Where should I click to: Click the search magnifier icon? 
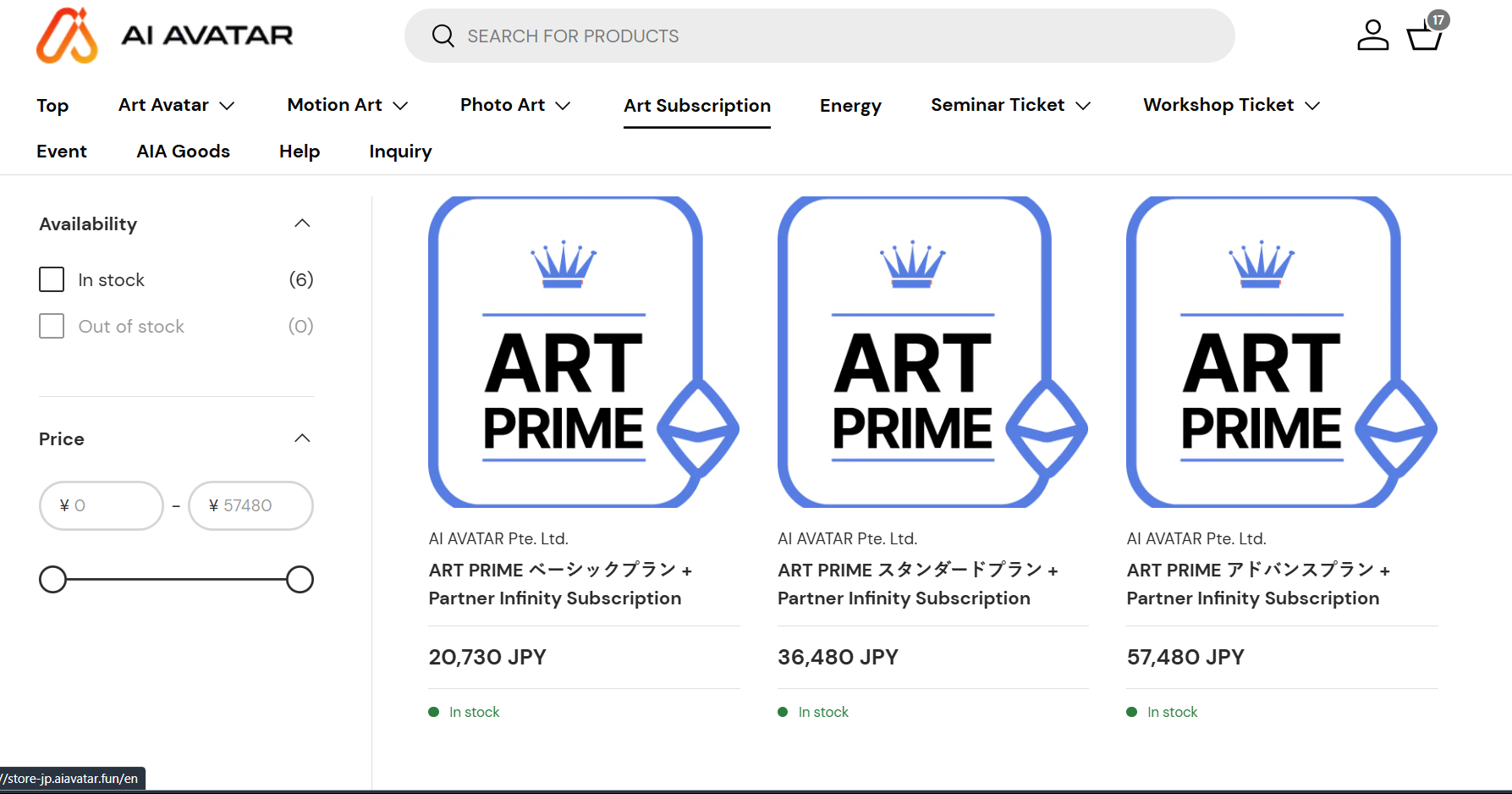point(443,36)
